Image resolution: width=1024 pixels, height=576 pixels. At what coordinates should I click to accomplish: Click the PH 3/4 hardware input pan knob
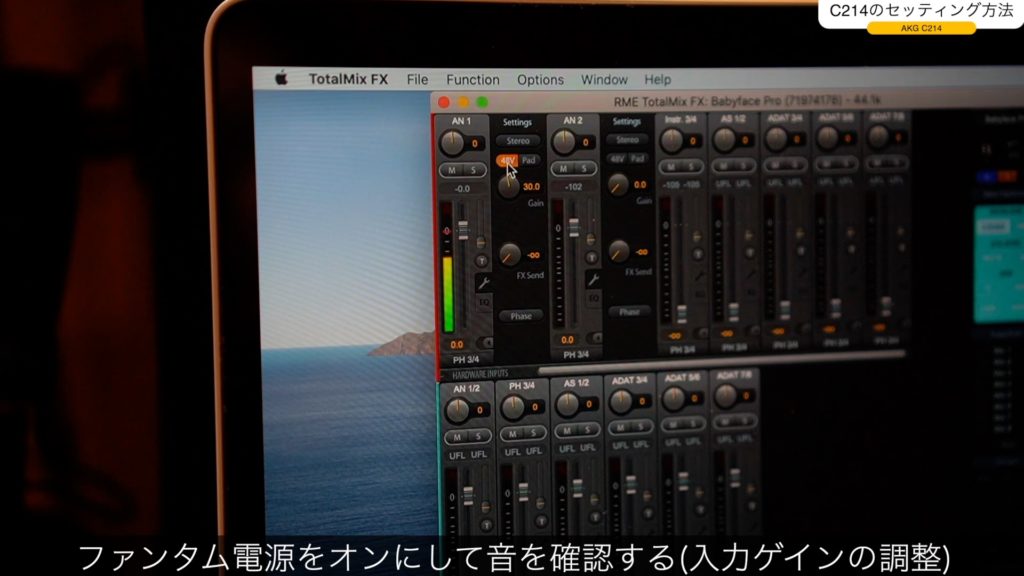tap(513, 407)
